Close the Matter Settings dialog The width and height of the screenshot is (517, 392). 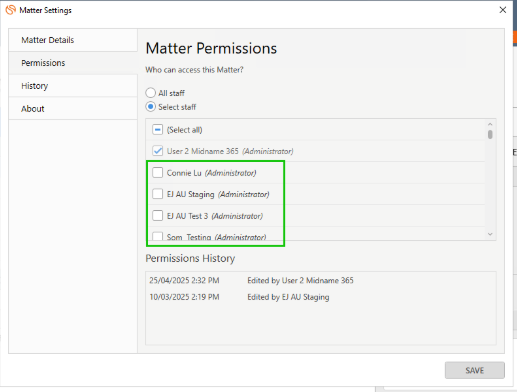pyautogui.click(x=503, y=10)
